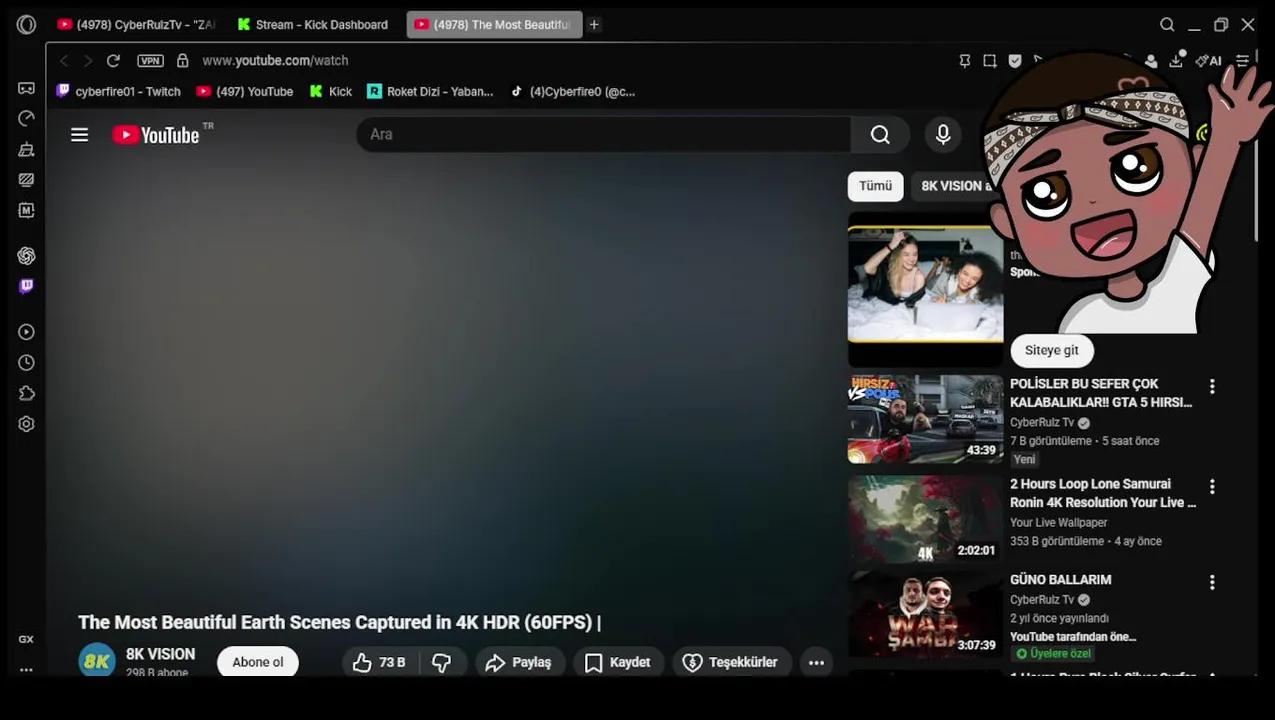Click the Teşekkürler button
Image resolution: width=1275 pixels, height=720 pixels.
coord(730,662)
